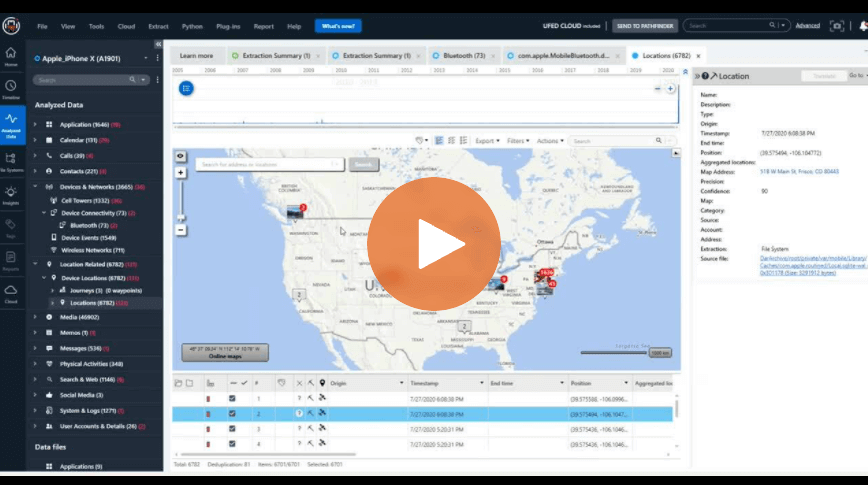Toggle the checkbox in row 4
868x485 pixels.
tap(232, 444)
